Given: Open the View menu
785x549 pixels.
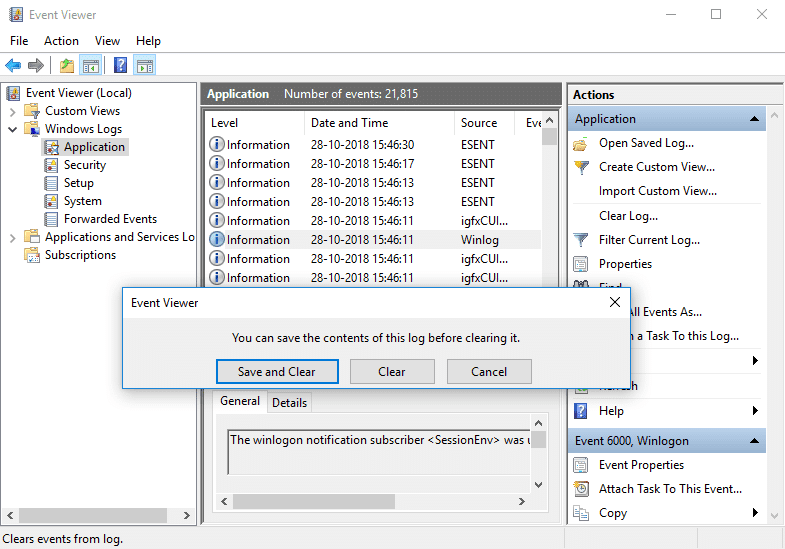Looking at the screenshot, I should click(x=107, y=41).
